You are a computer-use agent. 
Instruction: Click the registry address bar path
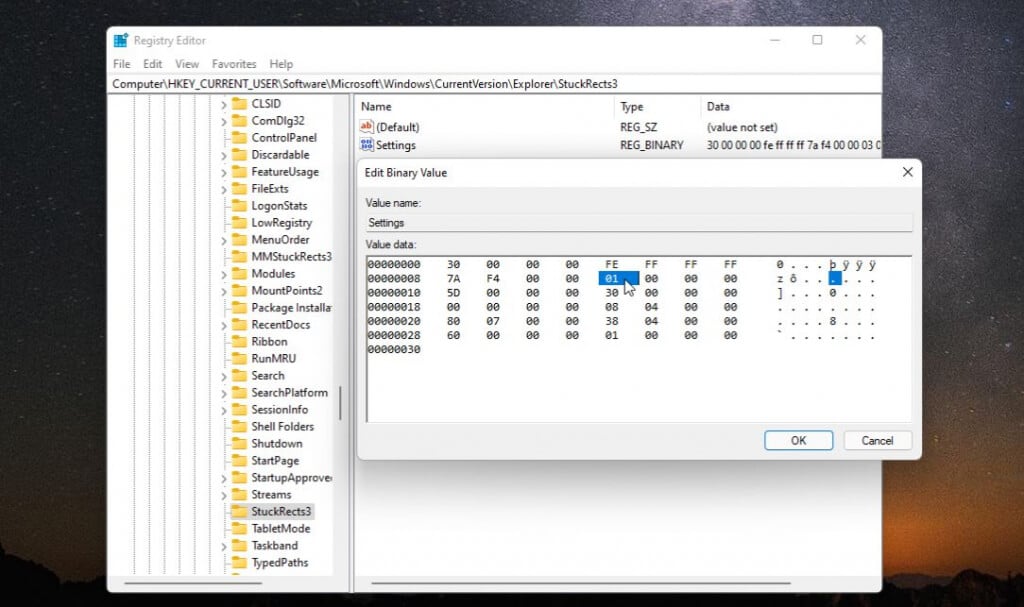[x=364, y=84]
